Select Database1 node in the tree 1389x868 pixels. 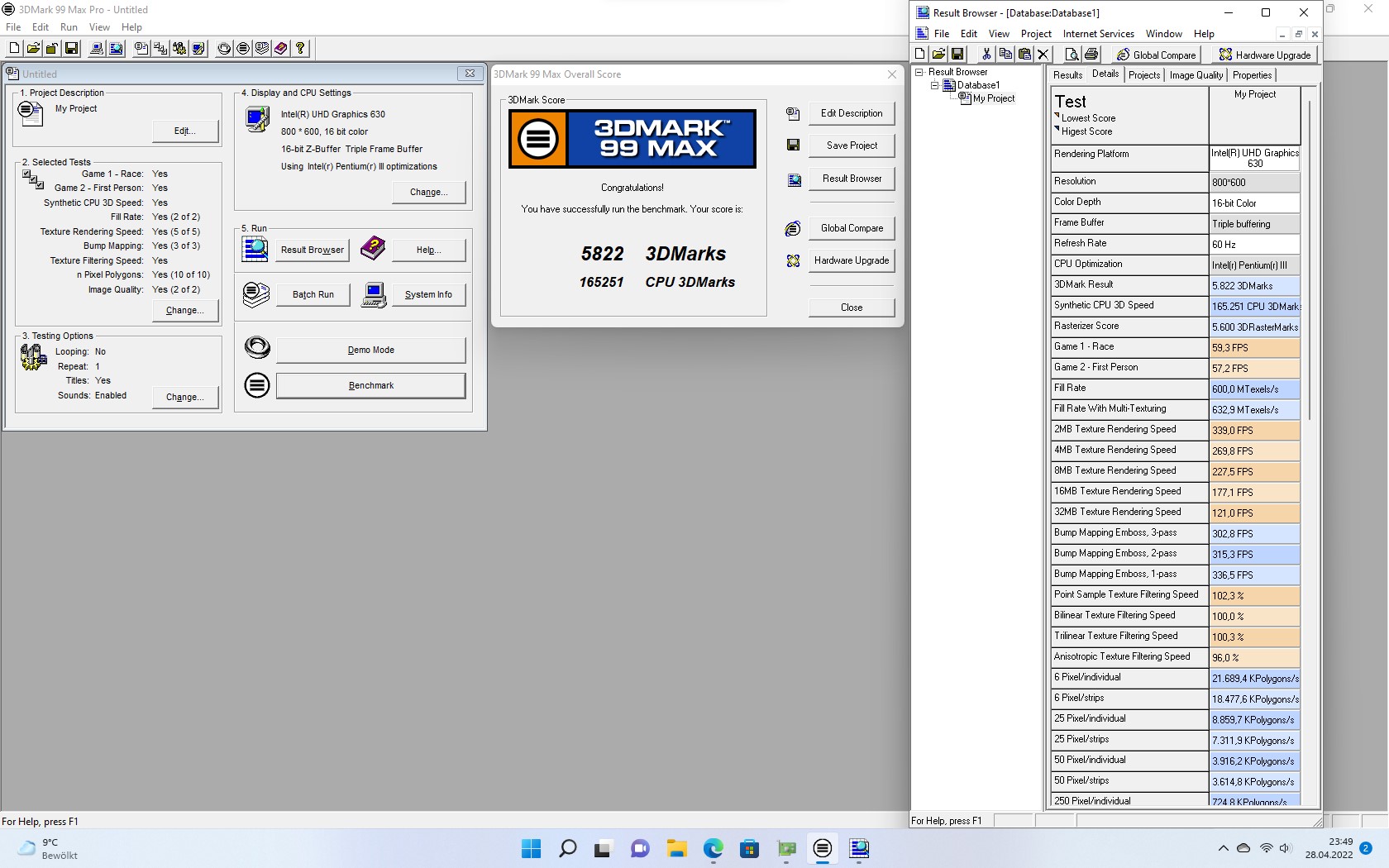click(x=978, y=85)
